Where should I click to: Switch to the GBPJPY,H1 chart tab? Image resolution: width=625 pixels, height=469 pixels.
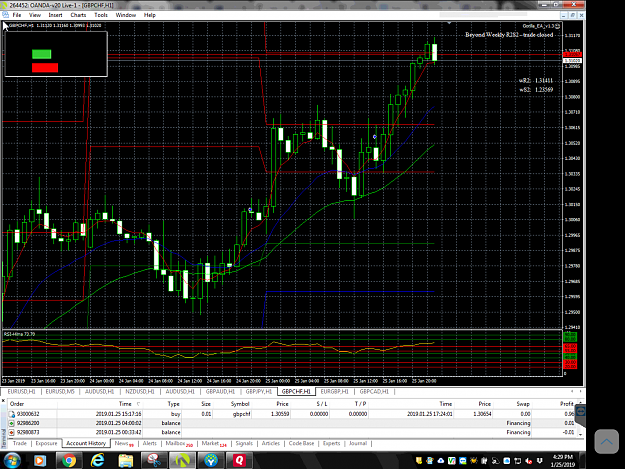point(259,392)
